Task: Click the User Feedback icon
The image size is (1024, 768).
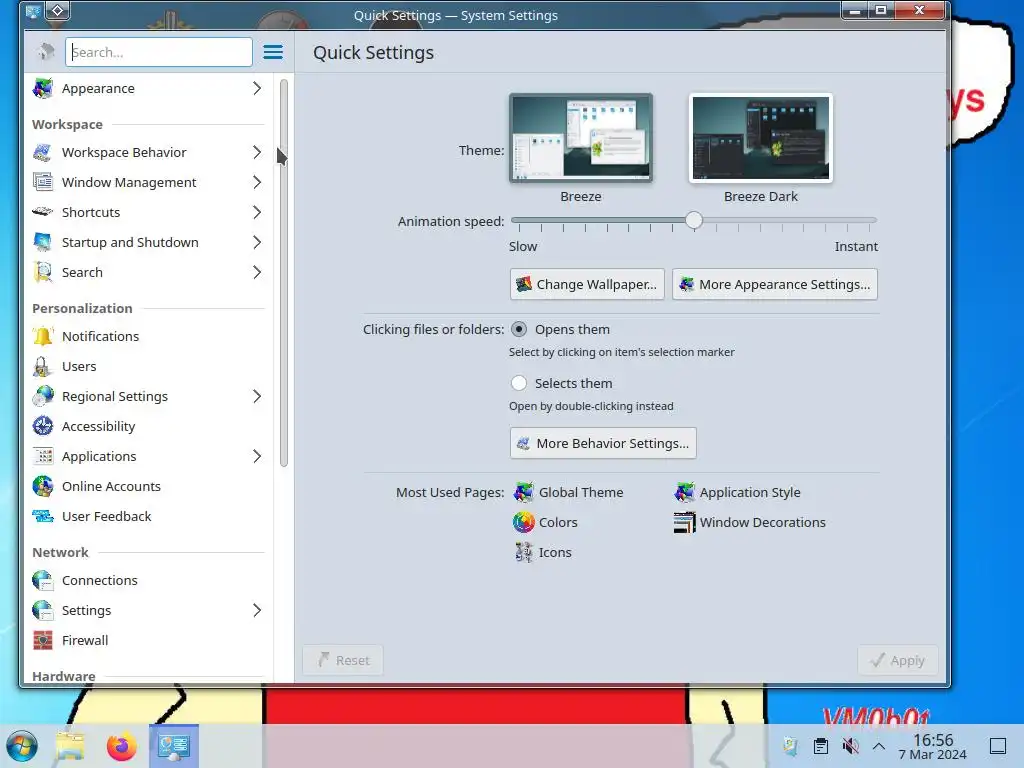Action: [43, 517]
